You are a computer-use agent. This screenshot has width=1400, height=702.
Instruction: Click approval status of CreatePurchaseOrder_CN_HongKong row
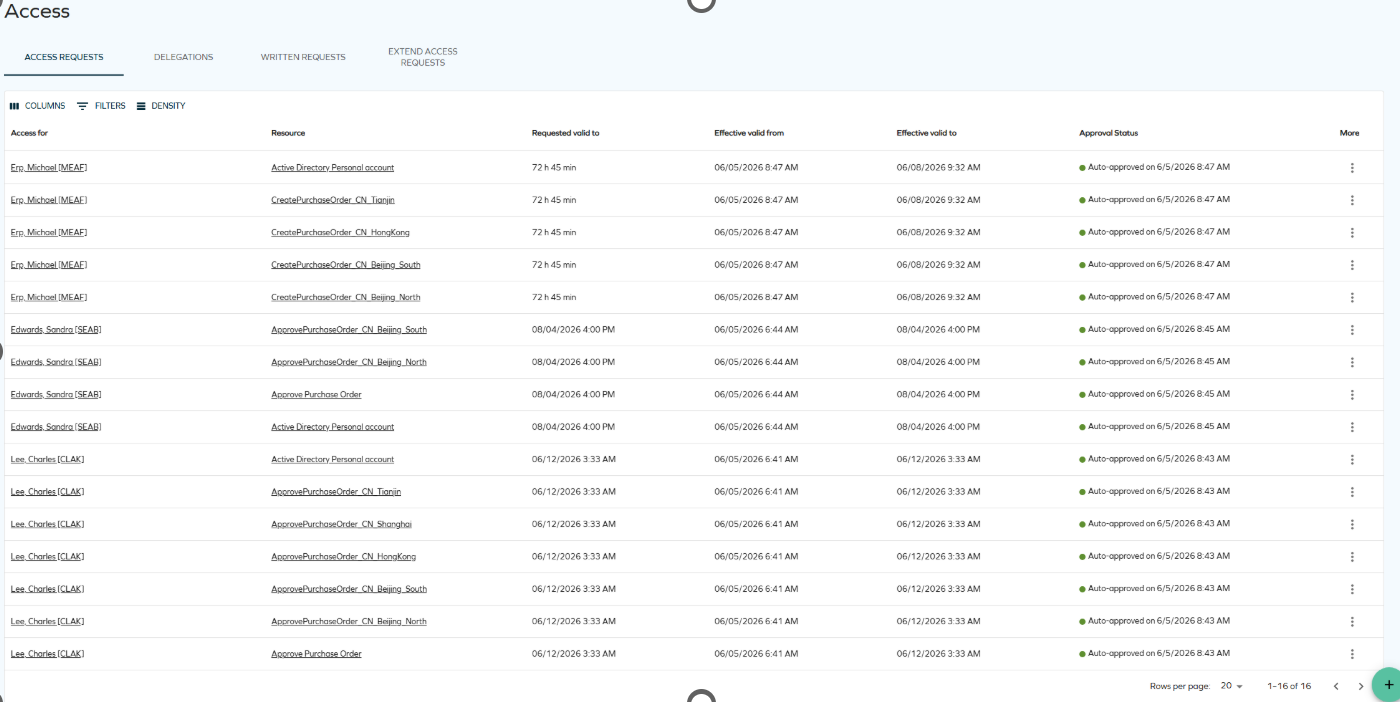pyautogui.click(x=1155, y=232)
